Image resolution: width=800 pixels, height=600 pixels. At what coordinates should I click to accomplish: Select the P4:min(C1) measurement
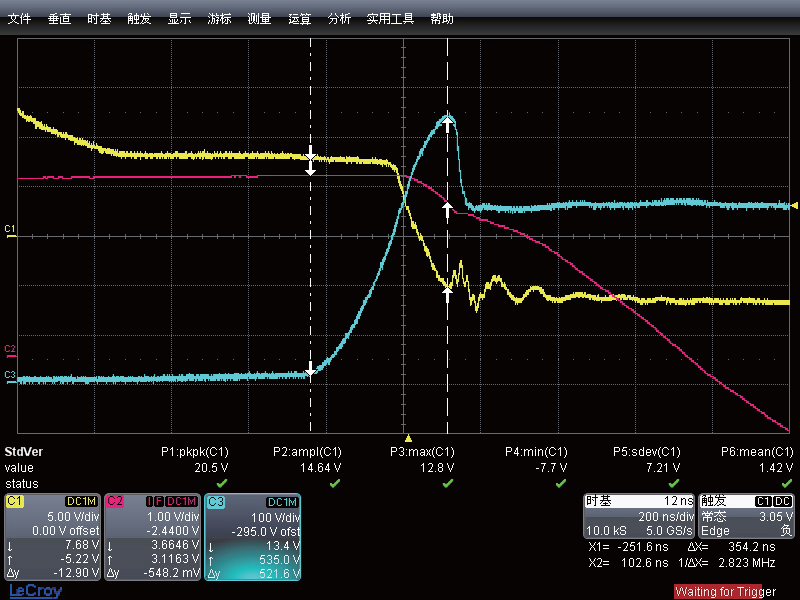point(536,452)
